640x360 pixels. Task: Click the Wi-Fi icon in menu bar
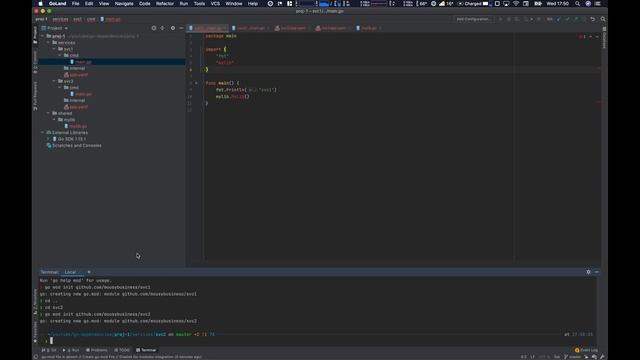point(516,4)
